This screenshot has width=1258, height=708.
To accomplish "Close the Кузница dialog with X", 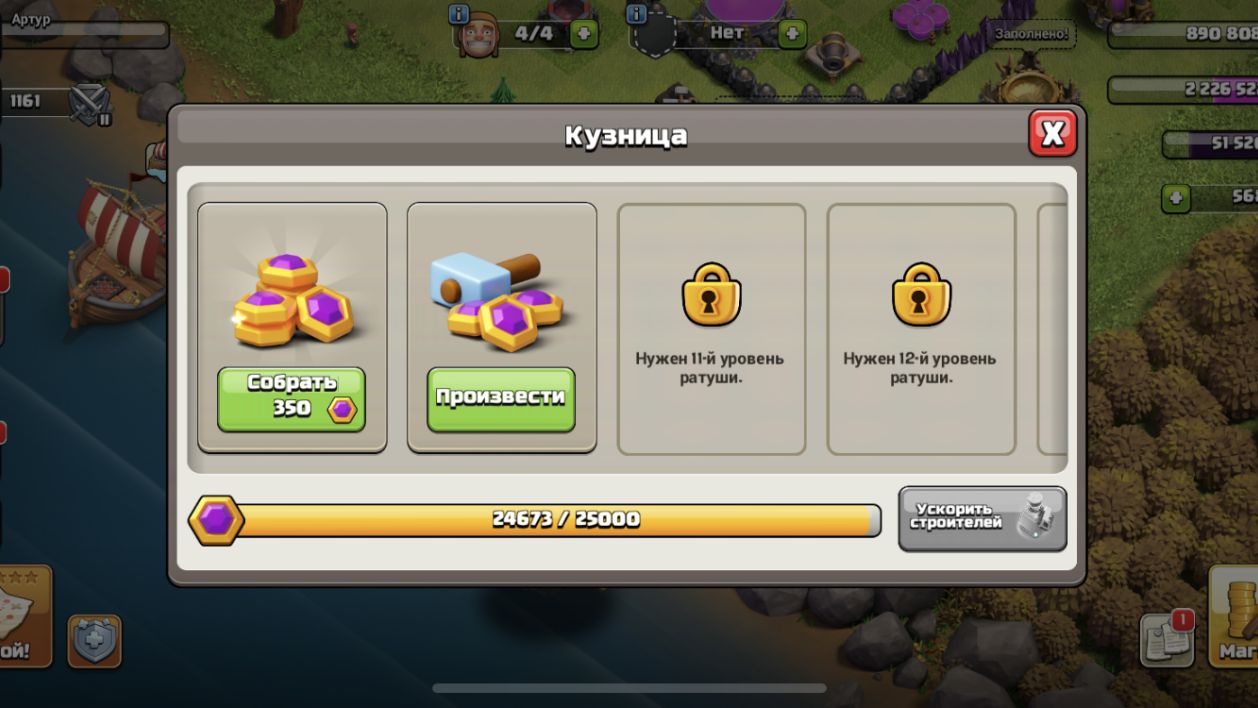I will tap(1052, 133).
